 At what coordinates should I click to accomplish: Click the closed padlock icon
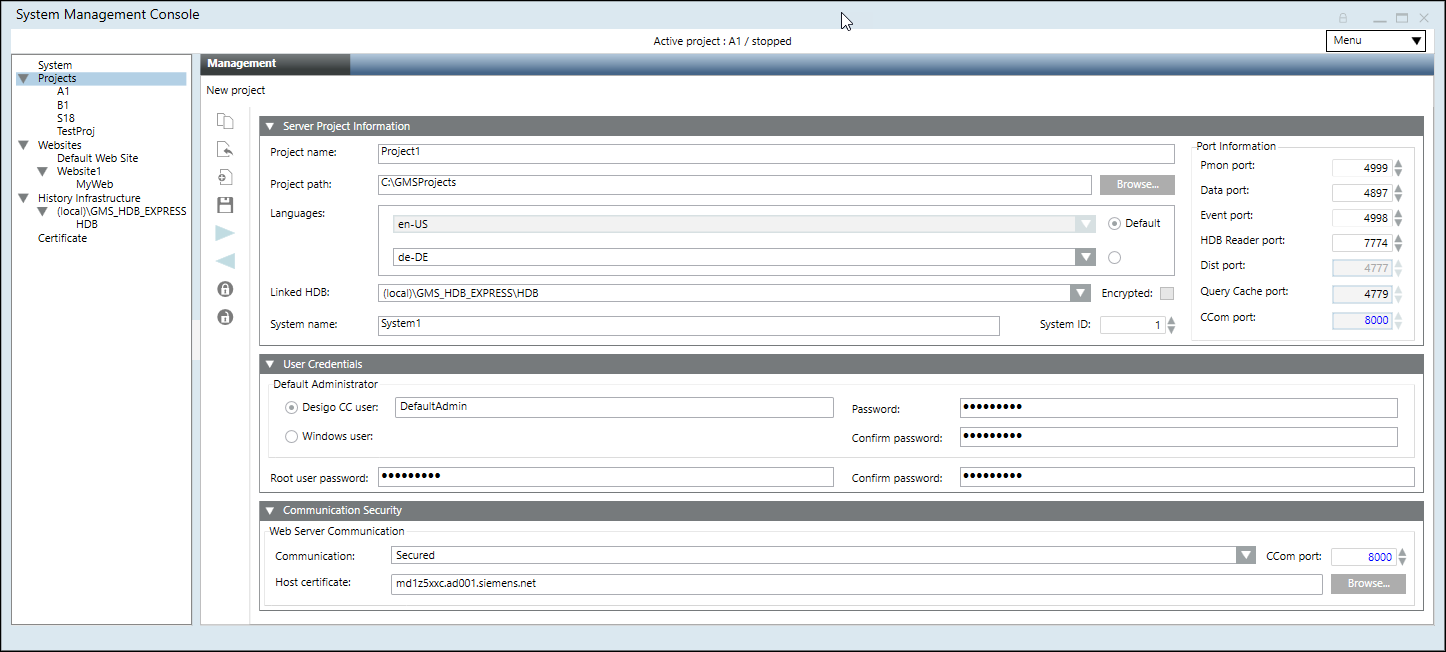pos(225,289)
